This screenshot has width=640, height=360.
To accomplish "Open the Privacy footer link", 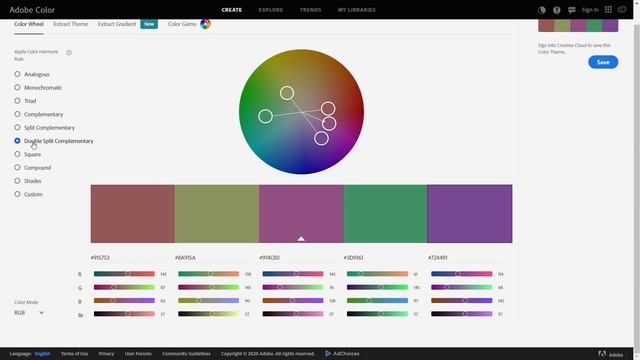I will click(x=106, y=353).
